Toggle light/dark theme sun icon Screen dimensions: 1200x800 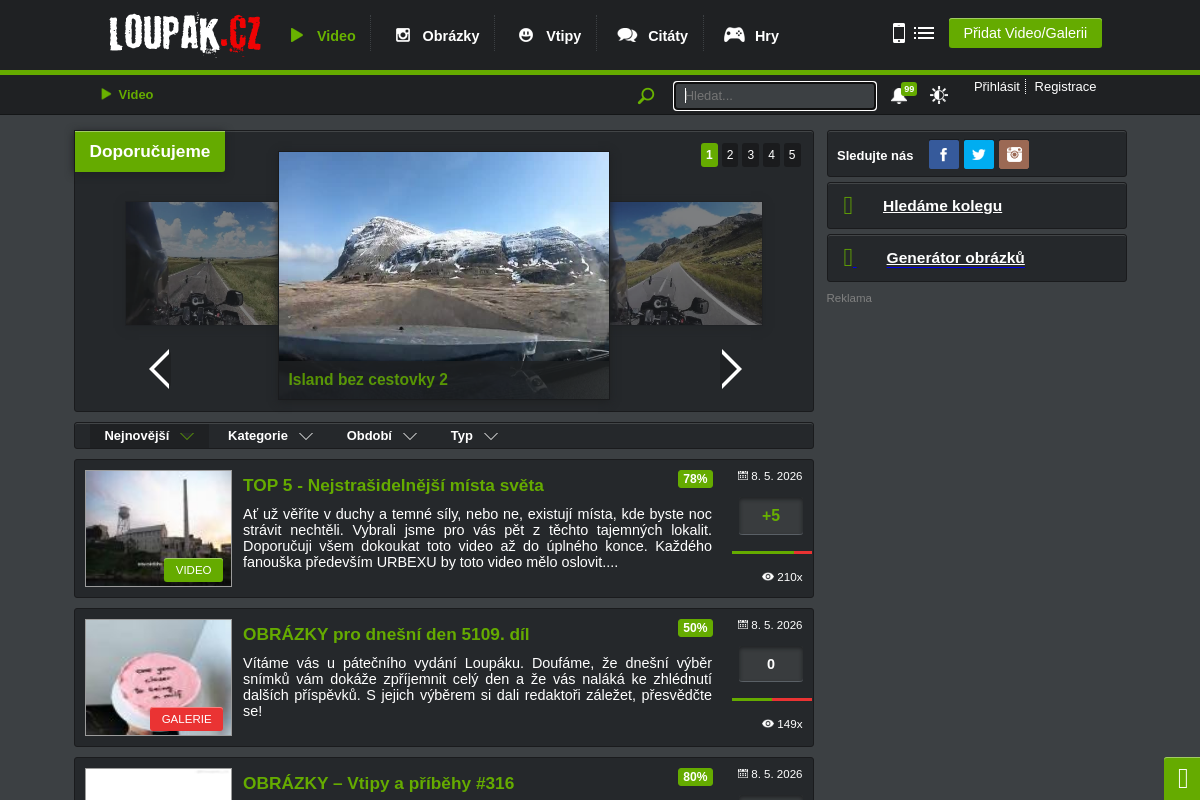coord(938,95)
